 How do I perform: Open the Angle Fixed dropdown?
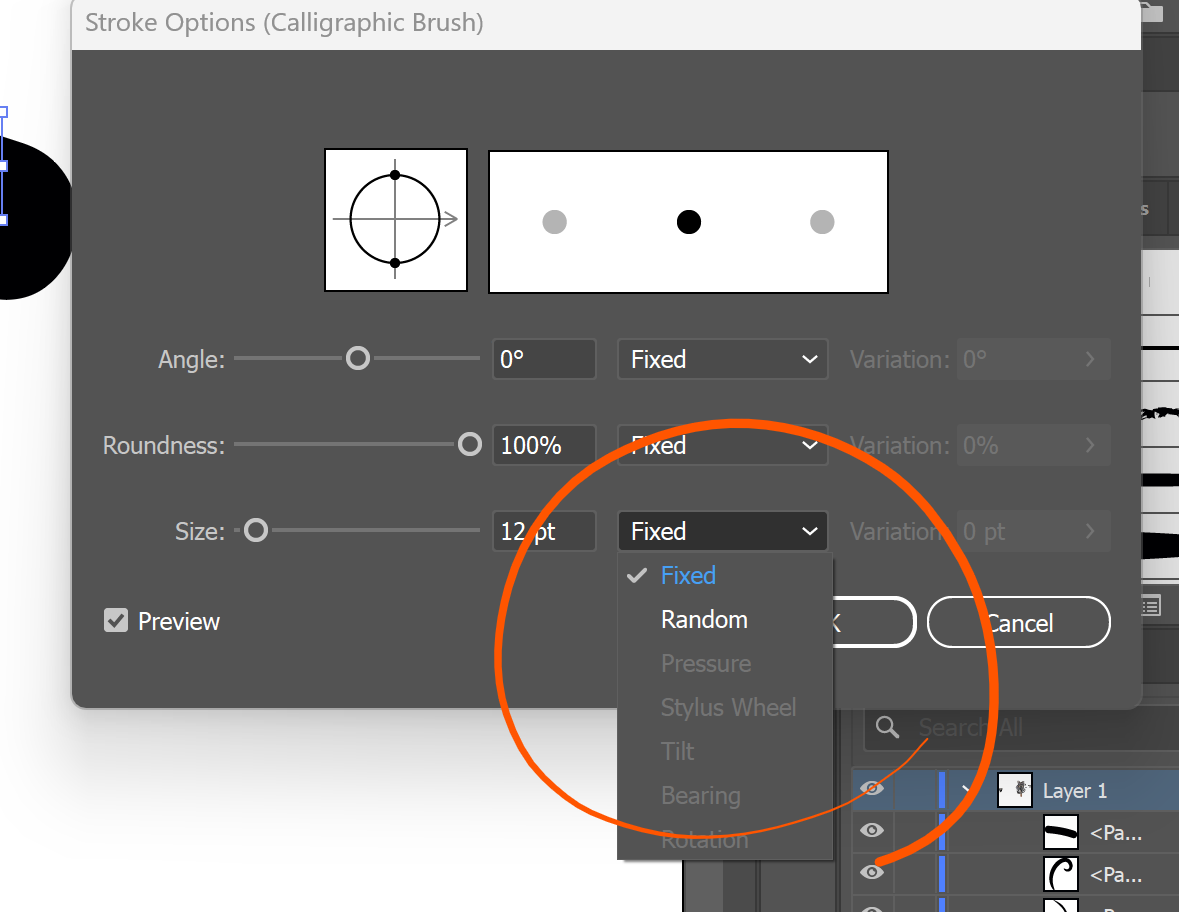[x=722, y=359]
